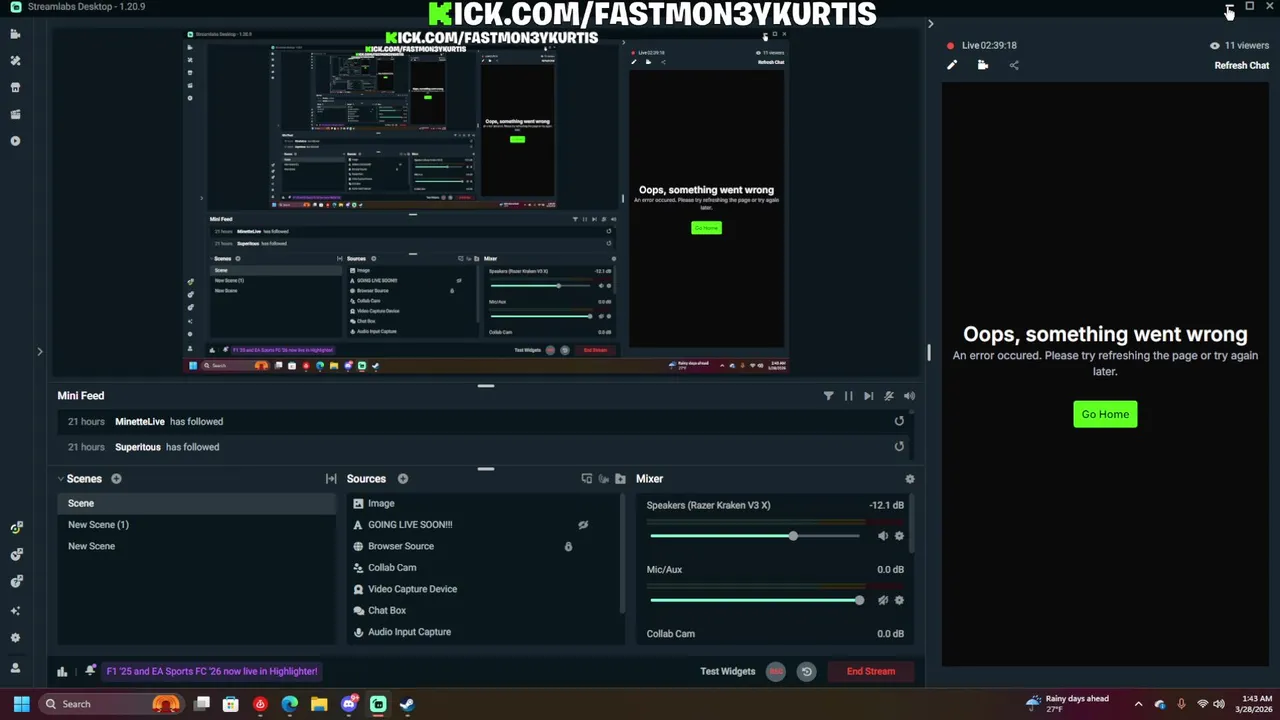Open the Recordings play icon in sidebar
The width and height of the screenshot is (1280, 720).
[15, 141]
